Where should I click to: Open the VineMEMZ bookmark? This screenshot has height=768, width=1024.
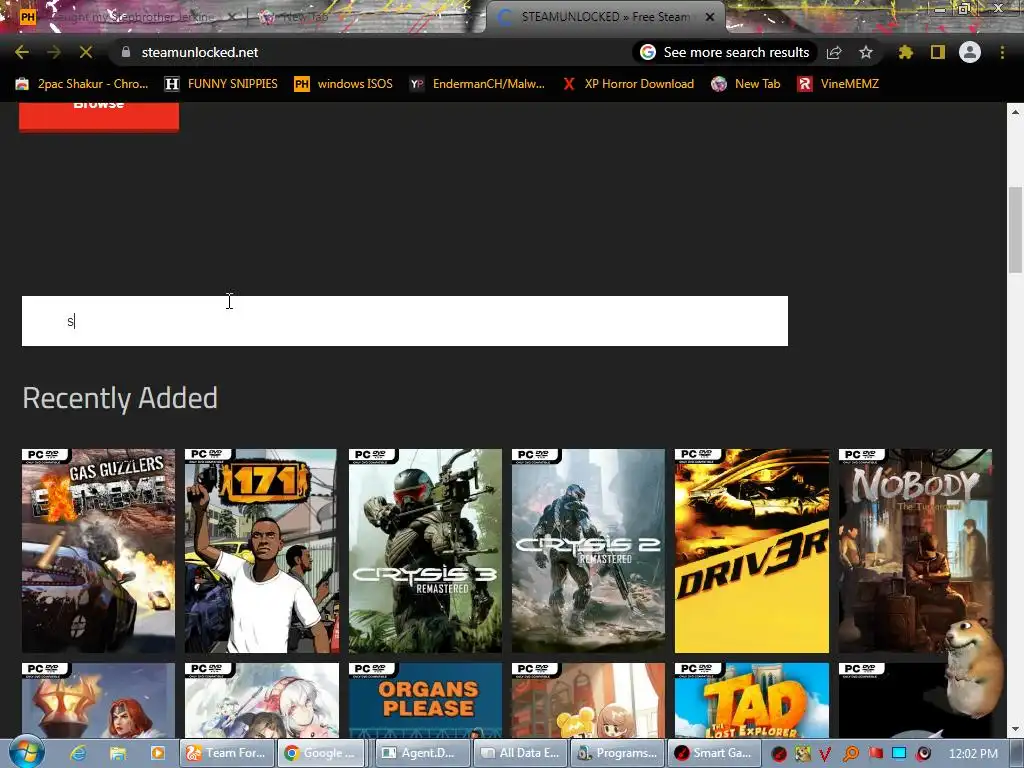[838, 84]
